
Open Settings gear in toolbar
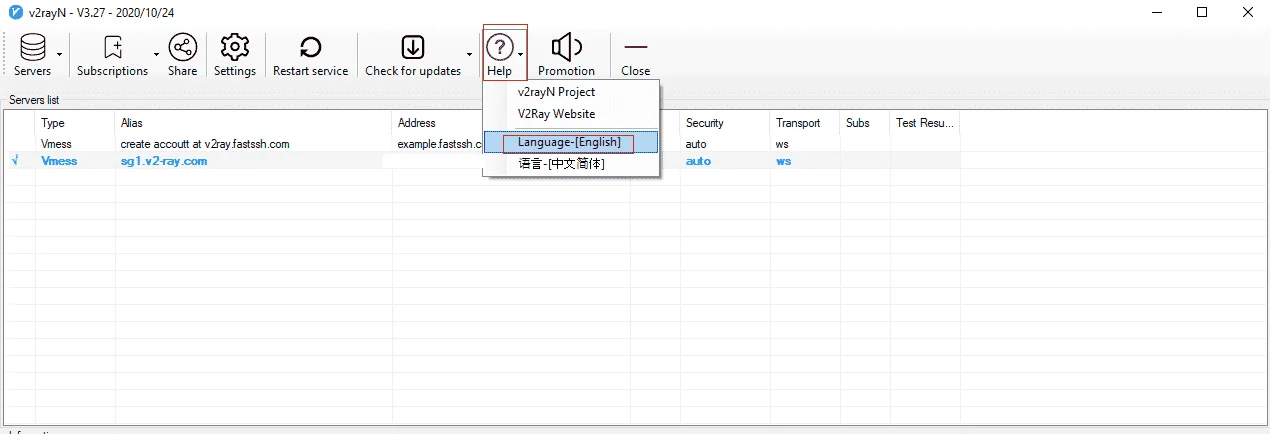point(235,54)
